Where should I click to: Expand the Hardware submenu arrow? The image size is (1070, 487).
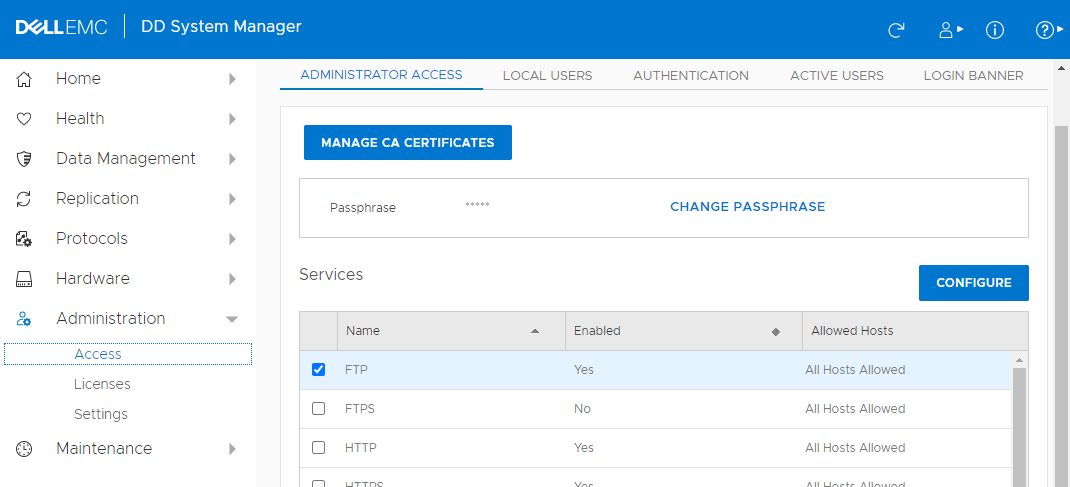tap(232, 279)
